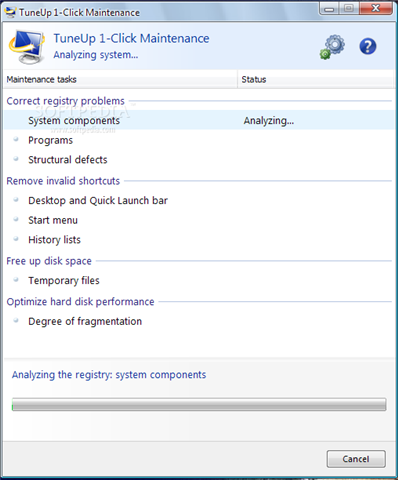This screenshot has height=480, width=398.
Task: Select the Maintenance tasks column header
Action: pos(120,79)
